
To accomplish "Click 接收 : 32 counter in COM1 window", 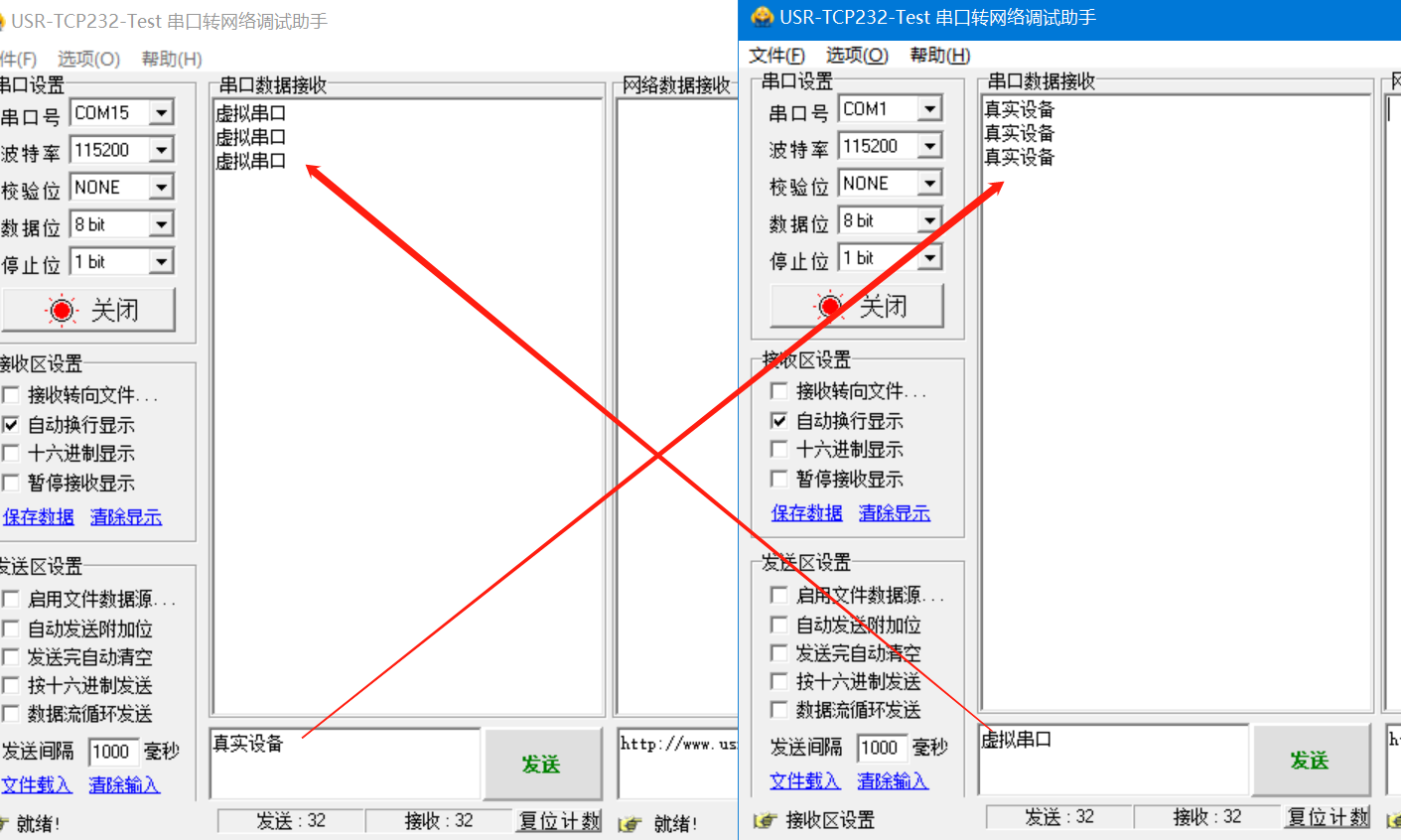I will [1207, 817].
